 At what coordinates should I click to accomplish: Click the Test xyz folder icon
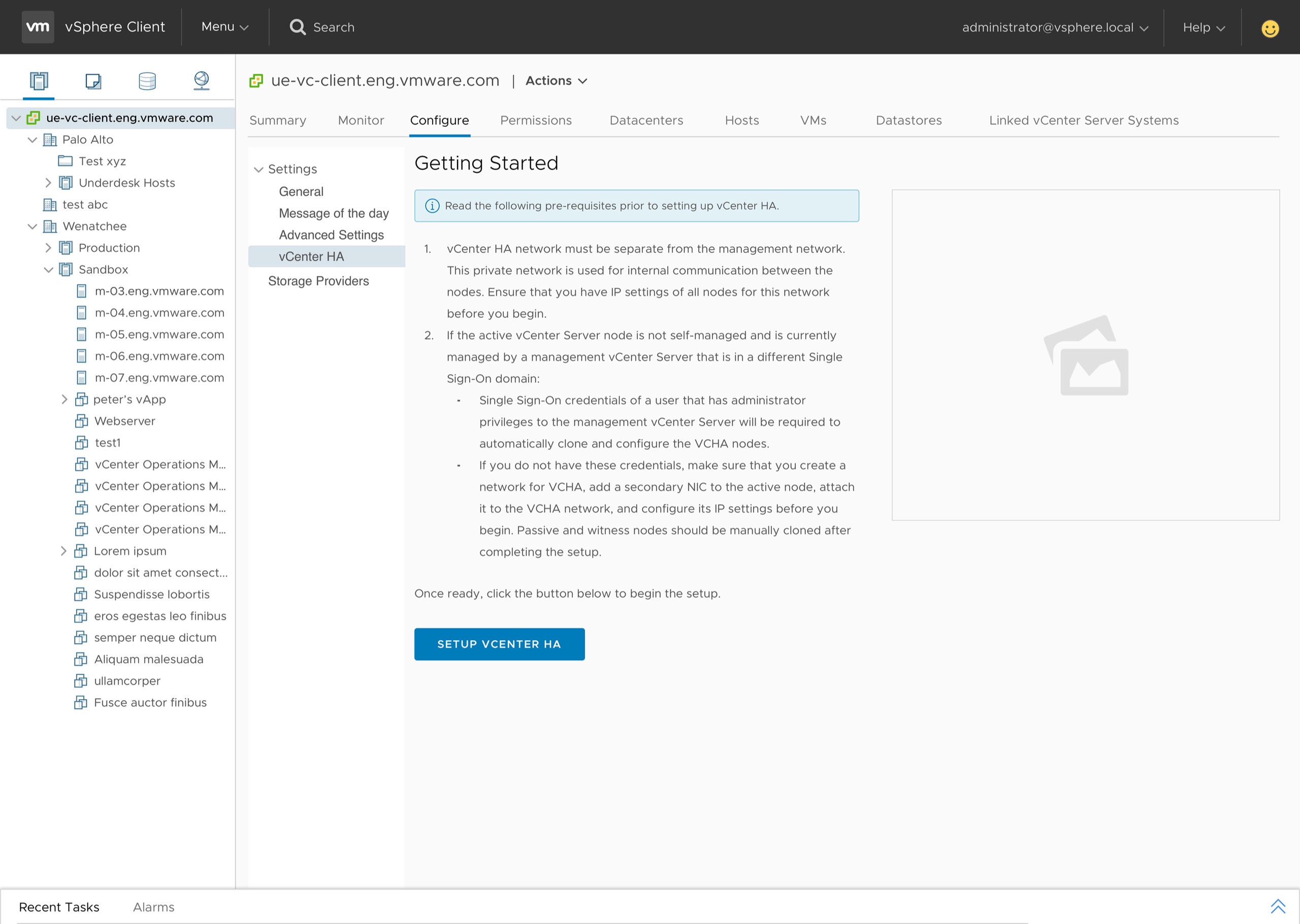point(66,161)
